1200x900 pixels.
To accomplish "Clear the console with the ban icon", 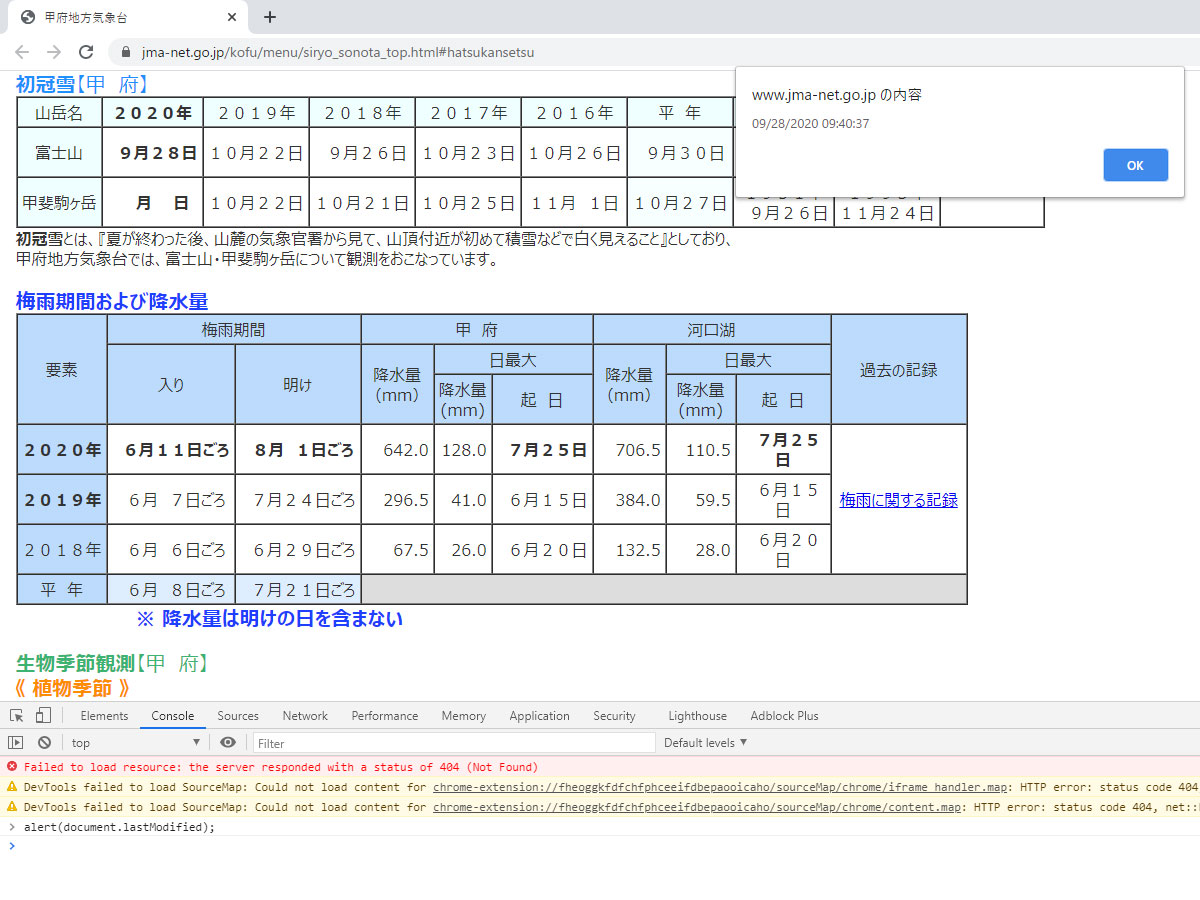I will [44, 743].
